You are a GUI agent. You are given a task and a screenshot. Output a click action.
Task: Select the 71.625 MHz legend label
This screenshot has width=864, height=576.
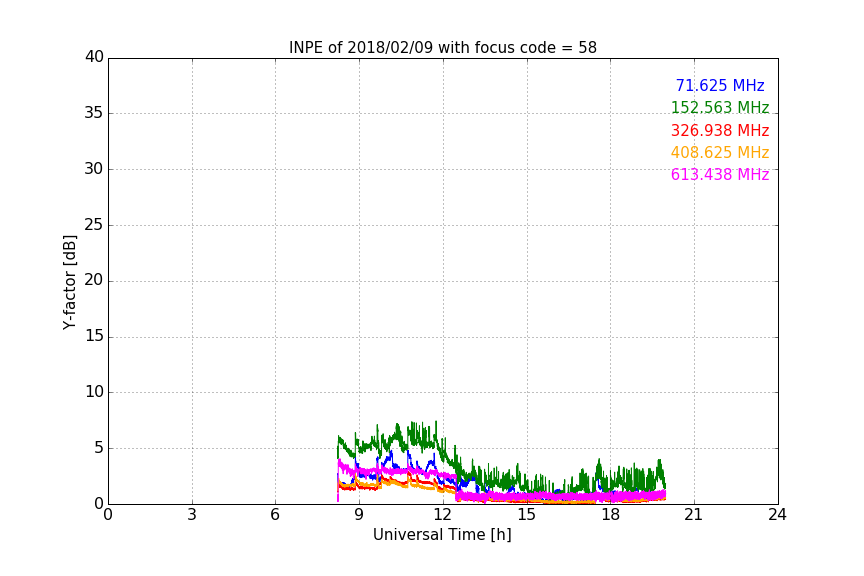pyautogui.click(x=720, y=85)
